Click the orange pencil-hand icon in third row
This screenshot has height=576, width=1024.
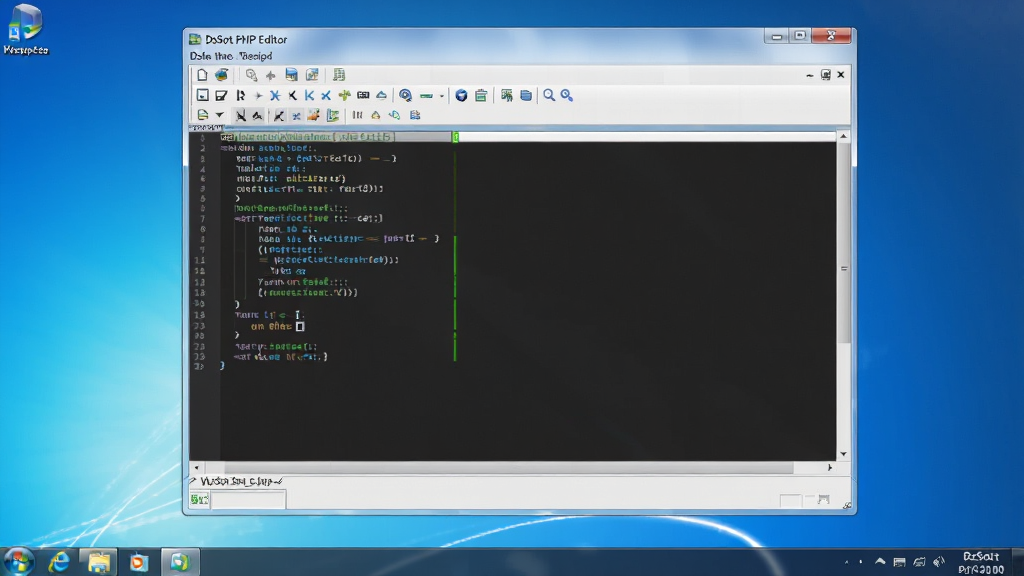coord(313,115)
